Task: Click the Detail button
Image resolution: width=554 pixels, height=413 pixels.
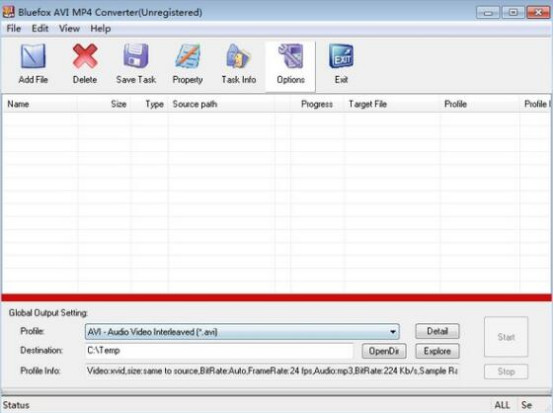Action: click(437, 331)
